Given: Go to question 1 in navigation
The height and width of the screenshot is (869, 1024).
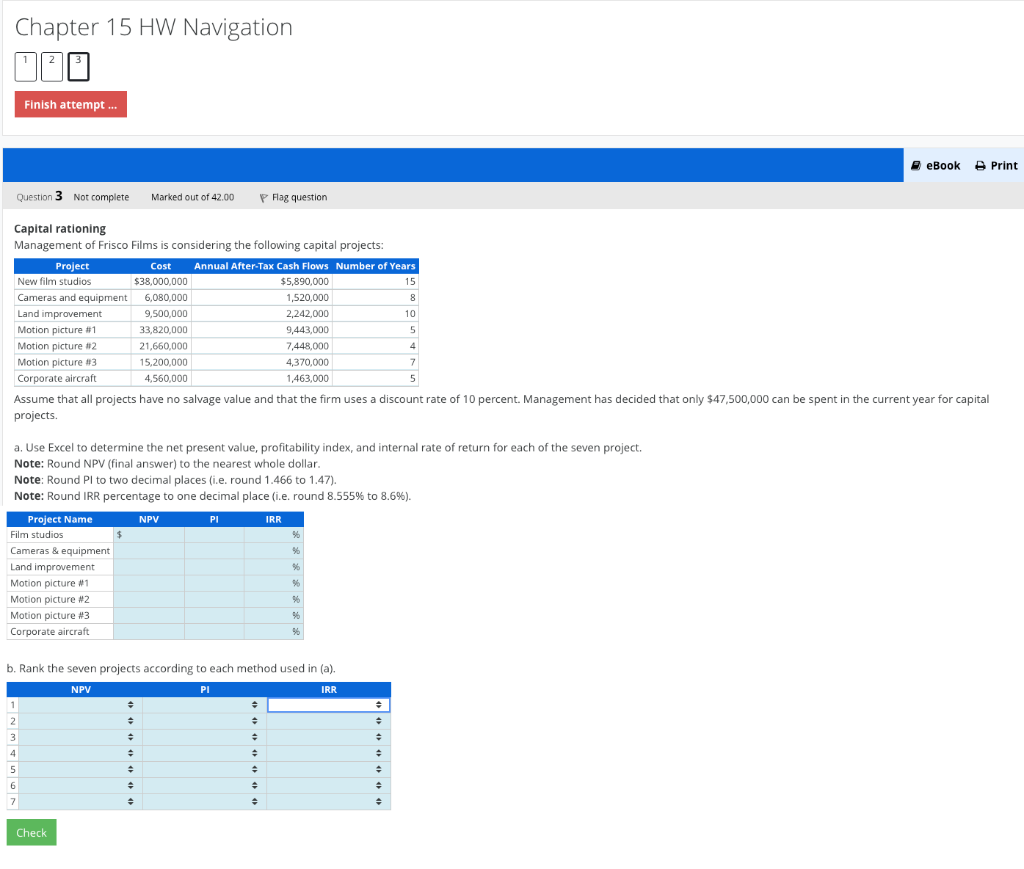Looking at the screenshot, I should 25,67.
